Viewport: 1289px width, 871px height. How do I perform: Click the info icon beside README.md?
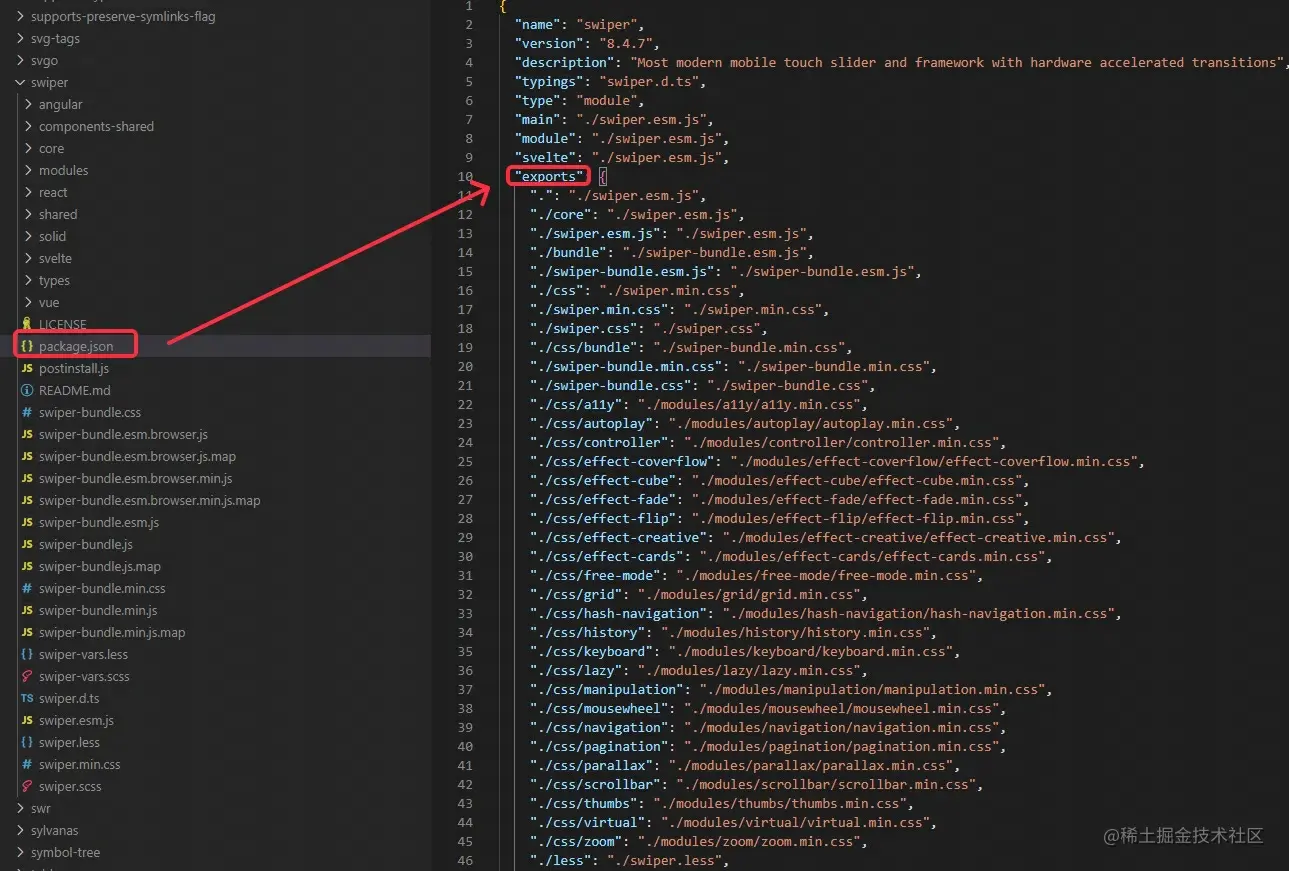(27, 390)
